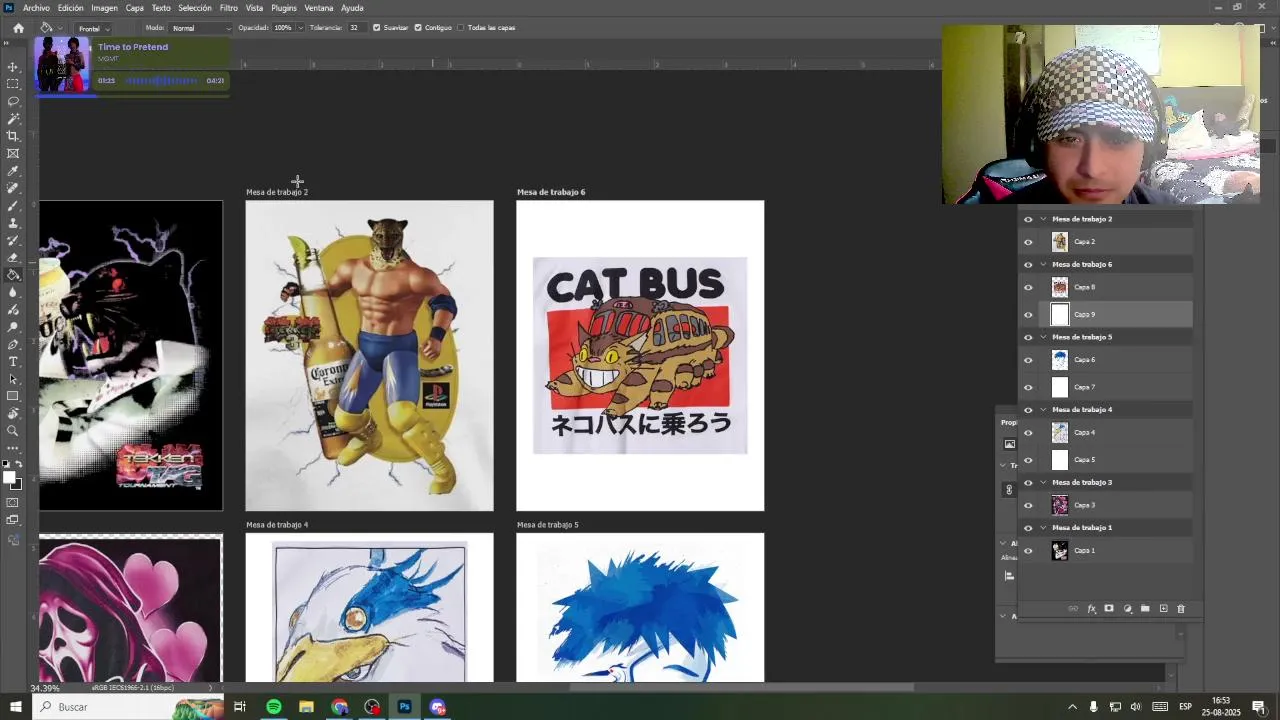Add layer mask in Layers panel
This screenshot has height=720, width=1280.
click(1109, 608)
